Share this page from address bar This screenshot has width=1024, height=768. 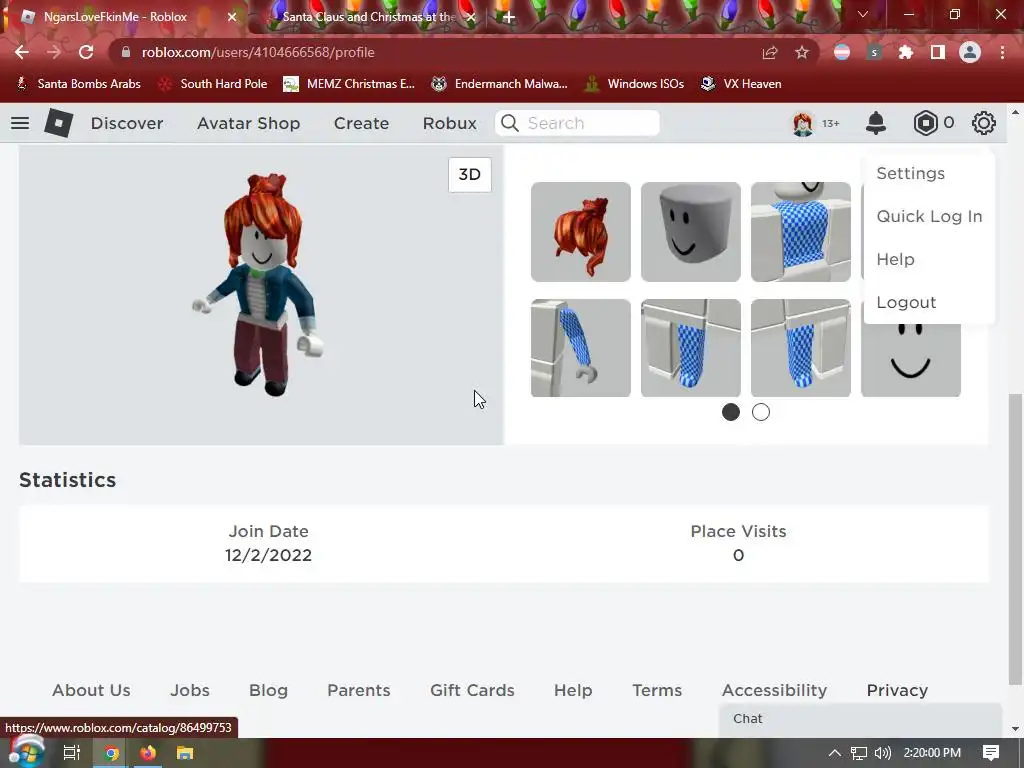point(770,52)
